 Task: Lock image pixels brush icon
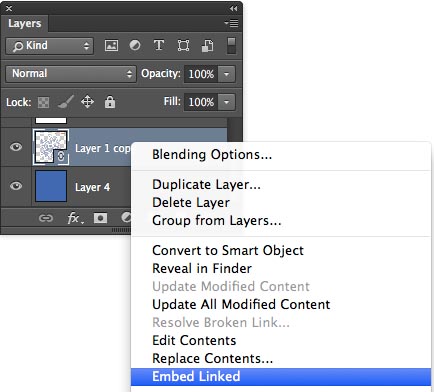tap(66, 102)
